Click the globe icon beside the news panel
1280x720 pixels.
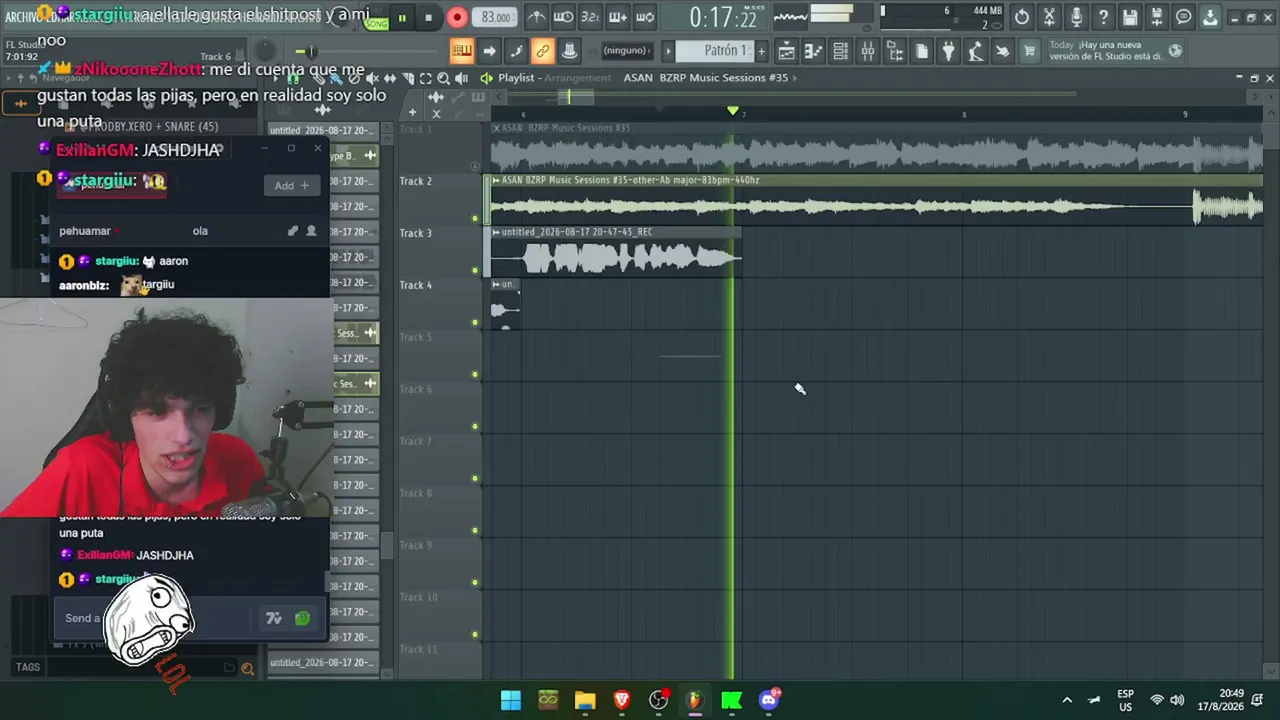click(1175, 51)
